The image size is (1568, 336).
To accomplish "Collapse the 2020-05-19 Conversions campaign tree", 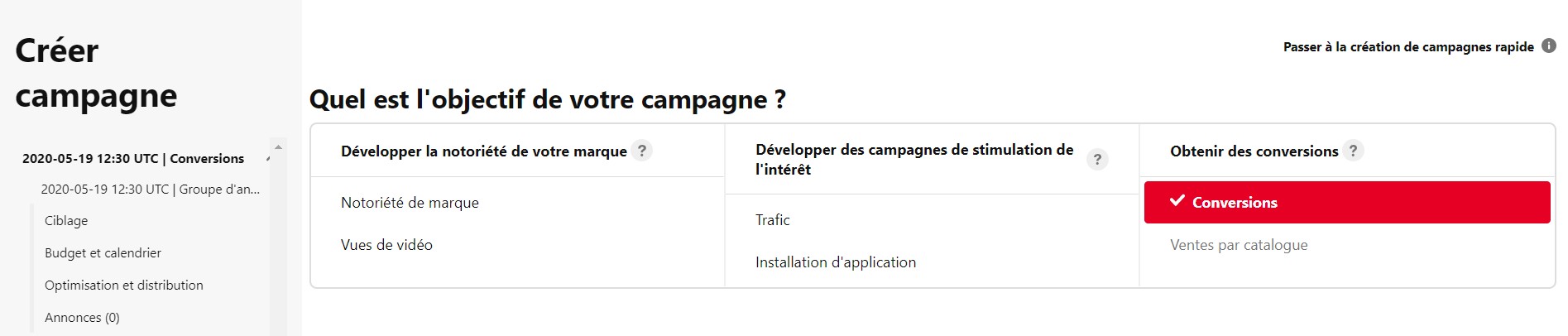I will click(268, 159).
